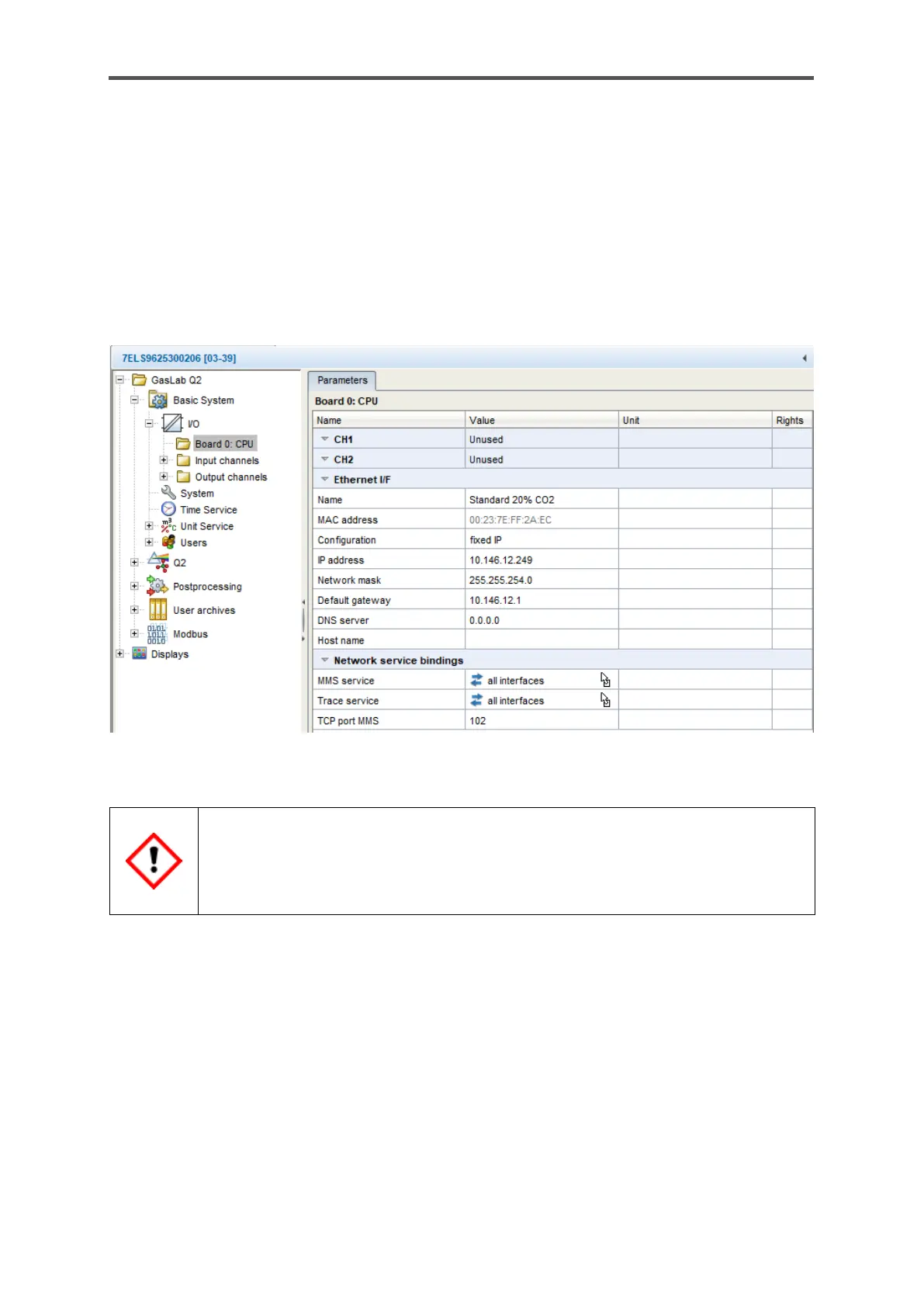Viewport: 924px width, 1307px height.
Task: Expand the Postprocessing node
Action: click(134, 586)
